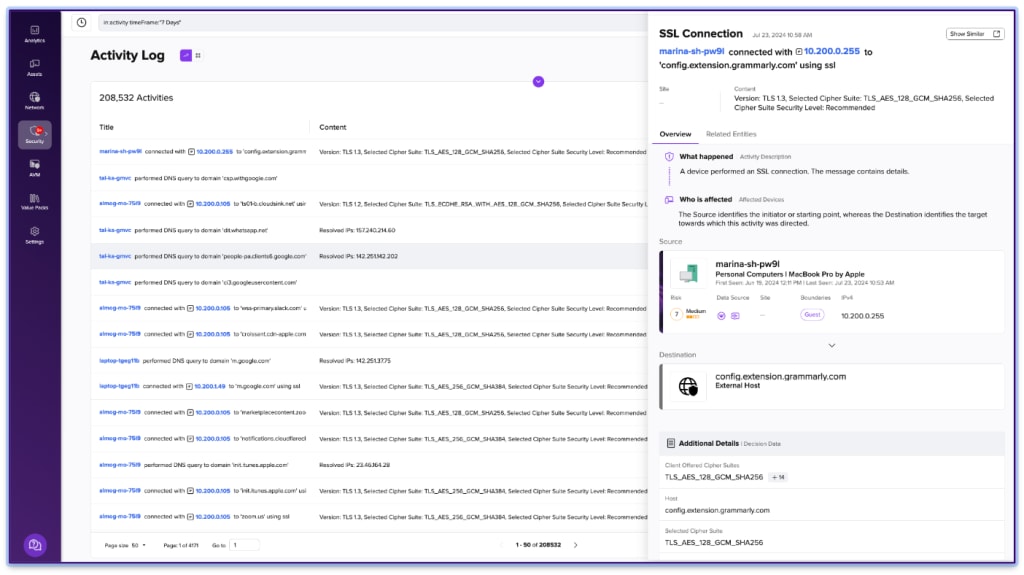Click the 'ts01-b.cloudsink.net' connection row

click(x=370, y=204)
